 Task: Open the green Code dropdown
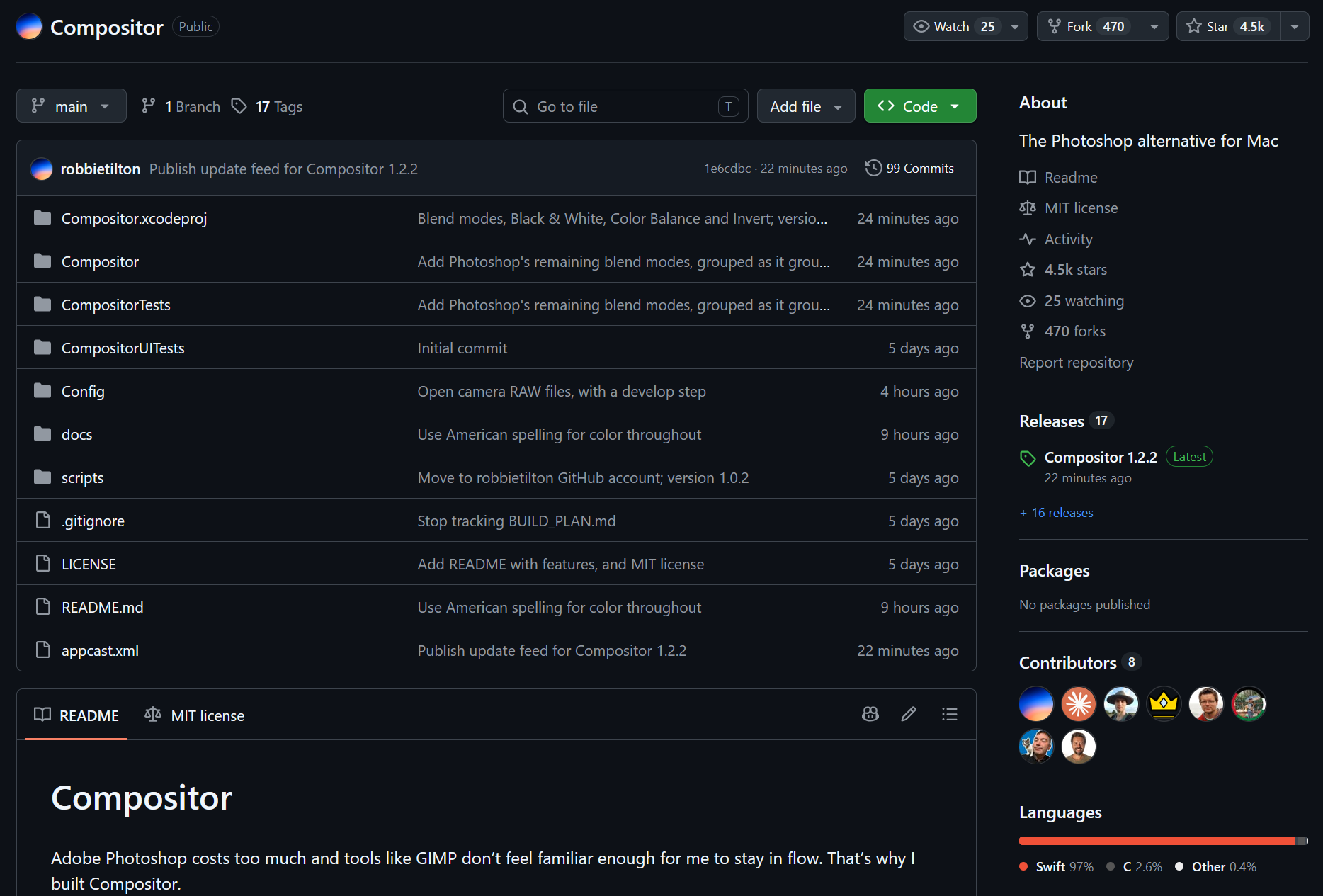coord(920,106)
